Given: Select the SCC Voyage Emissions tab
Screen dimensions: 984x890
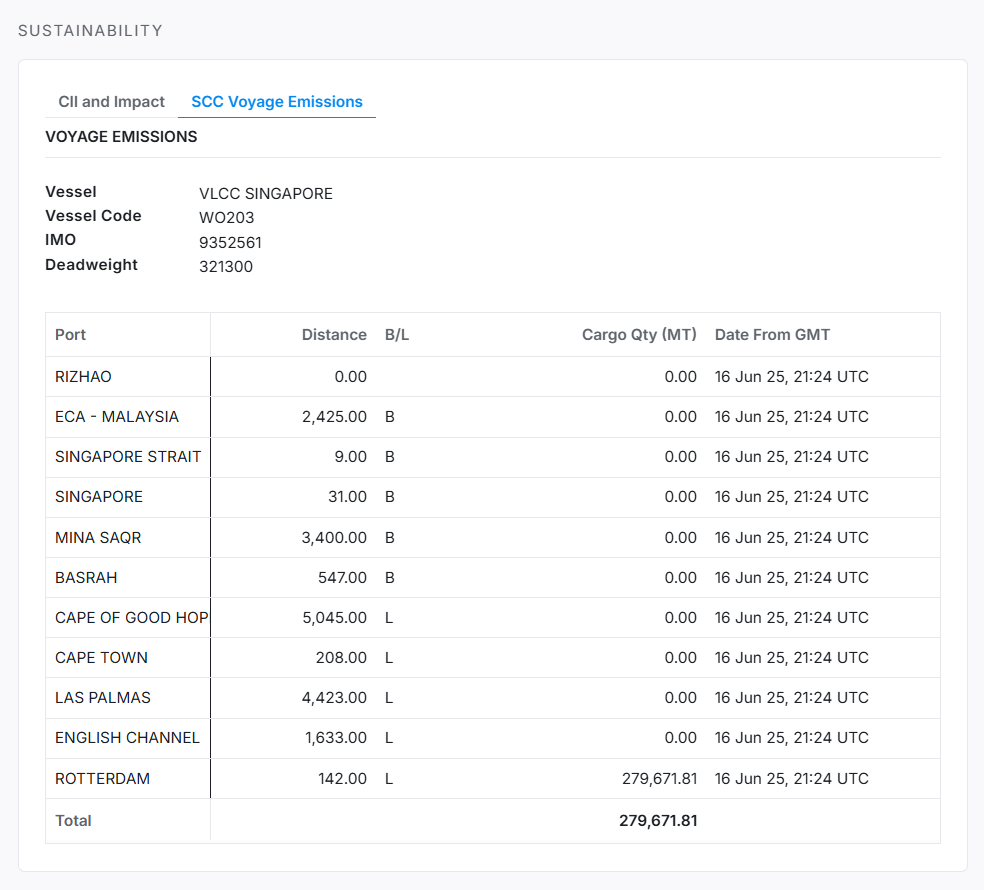Looking at the screenshot, I should click(x=277, y=102).
